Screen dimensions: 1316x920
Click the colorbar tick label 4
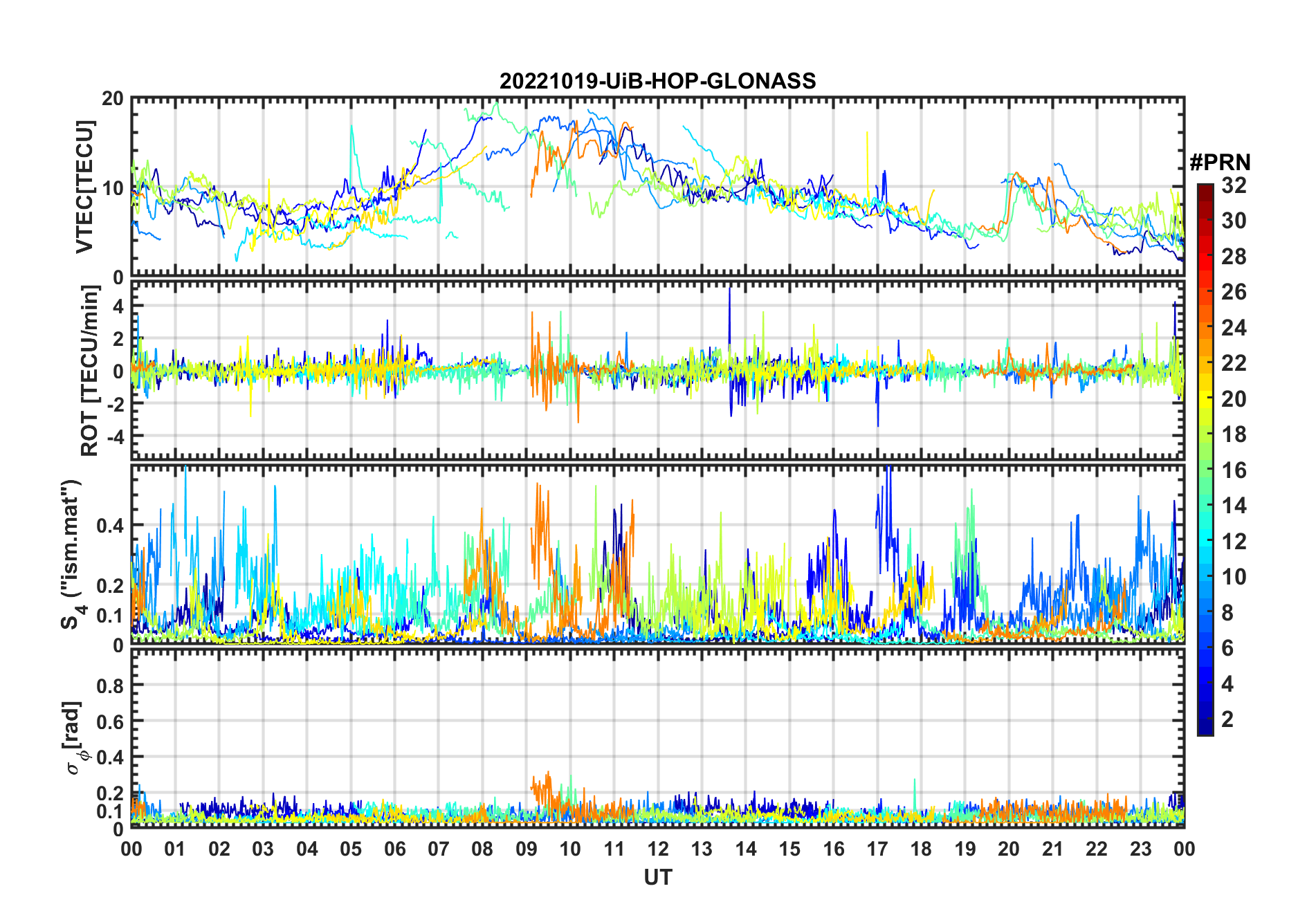pyautogui.click(x=1227, y=684)
